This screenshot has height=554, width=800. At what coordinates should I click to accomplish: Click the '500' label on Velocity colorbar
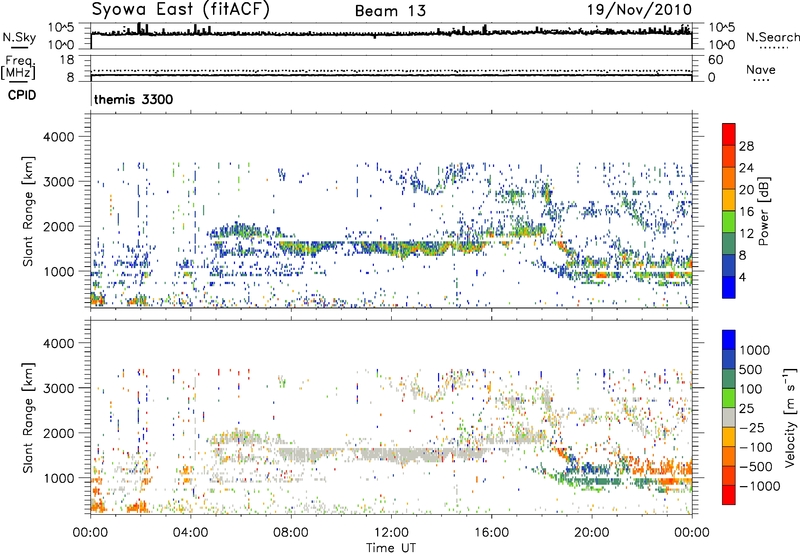751,369
